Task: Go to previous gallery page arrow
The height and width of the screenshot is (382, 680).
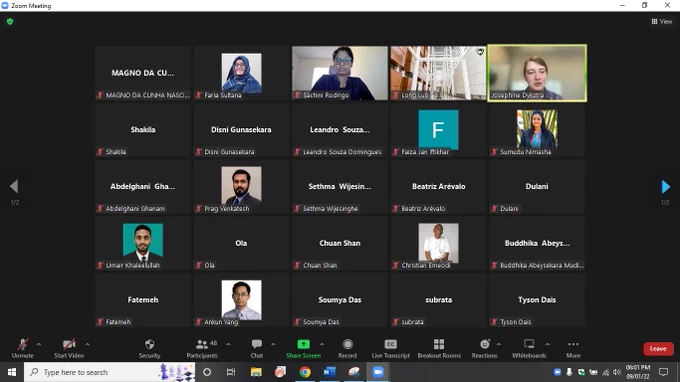Action: click(14, 186)
